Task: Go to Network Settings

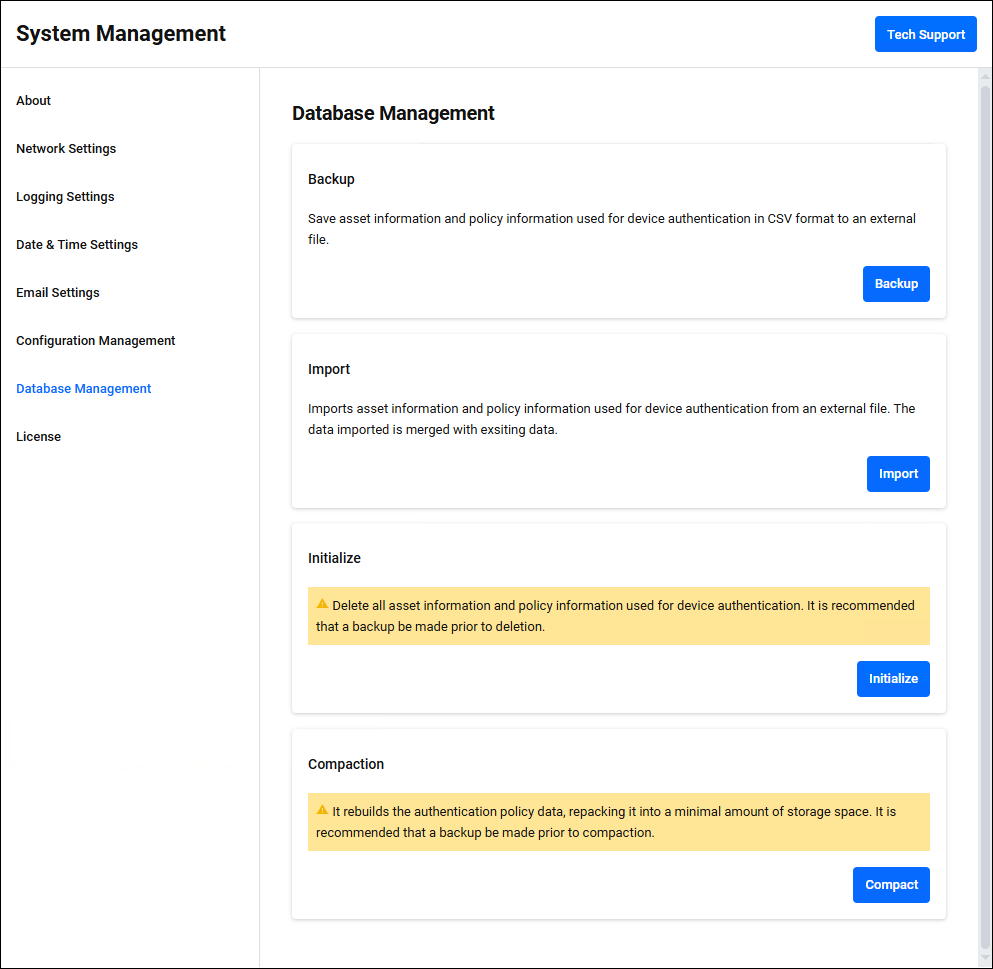Action: click(66, 149)
